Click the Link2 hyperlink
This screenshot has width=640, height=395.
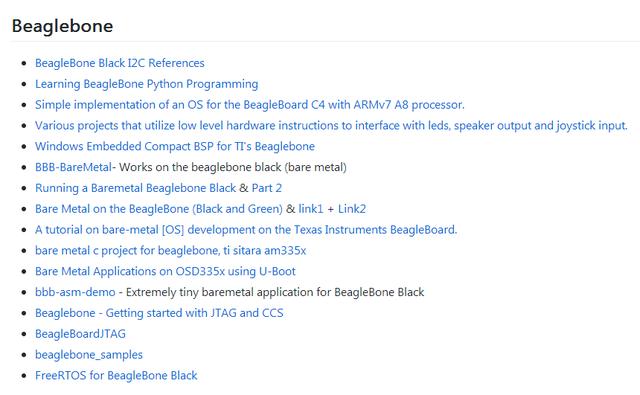(x=352, y=209)
